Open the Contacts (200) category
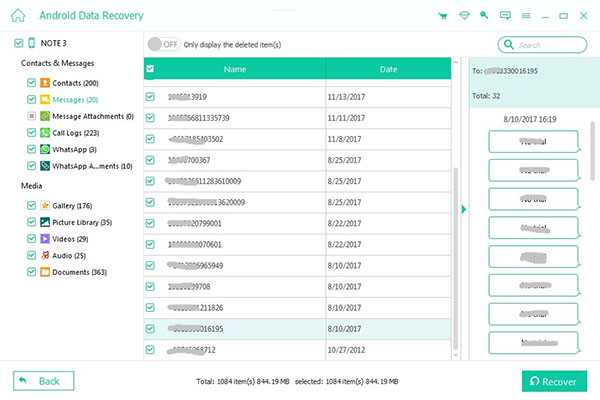This screenshot has width=600, height=400. [75, 83]
